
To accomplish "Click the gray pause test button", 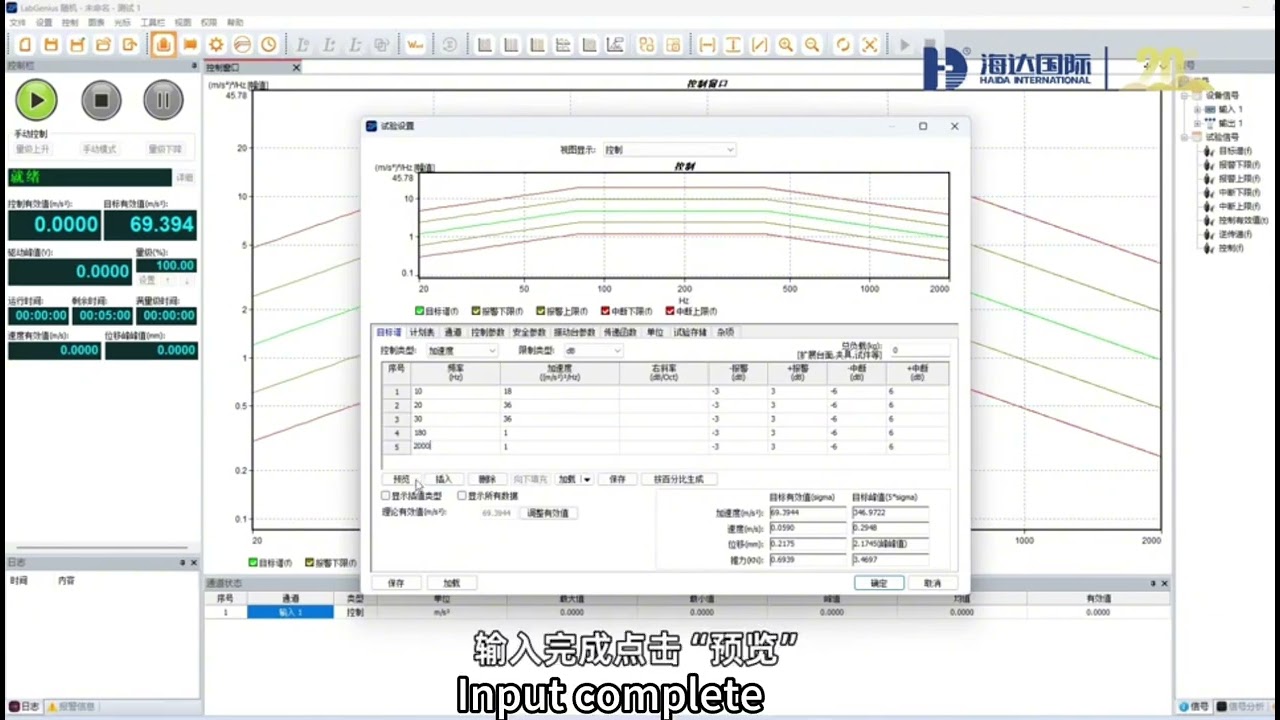I will pos(163,100).
